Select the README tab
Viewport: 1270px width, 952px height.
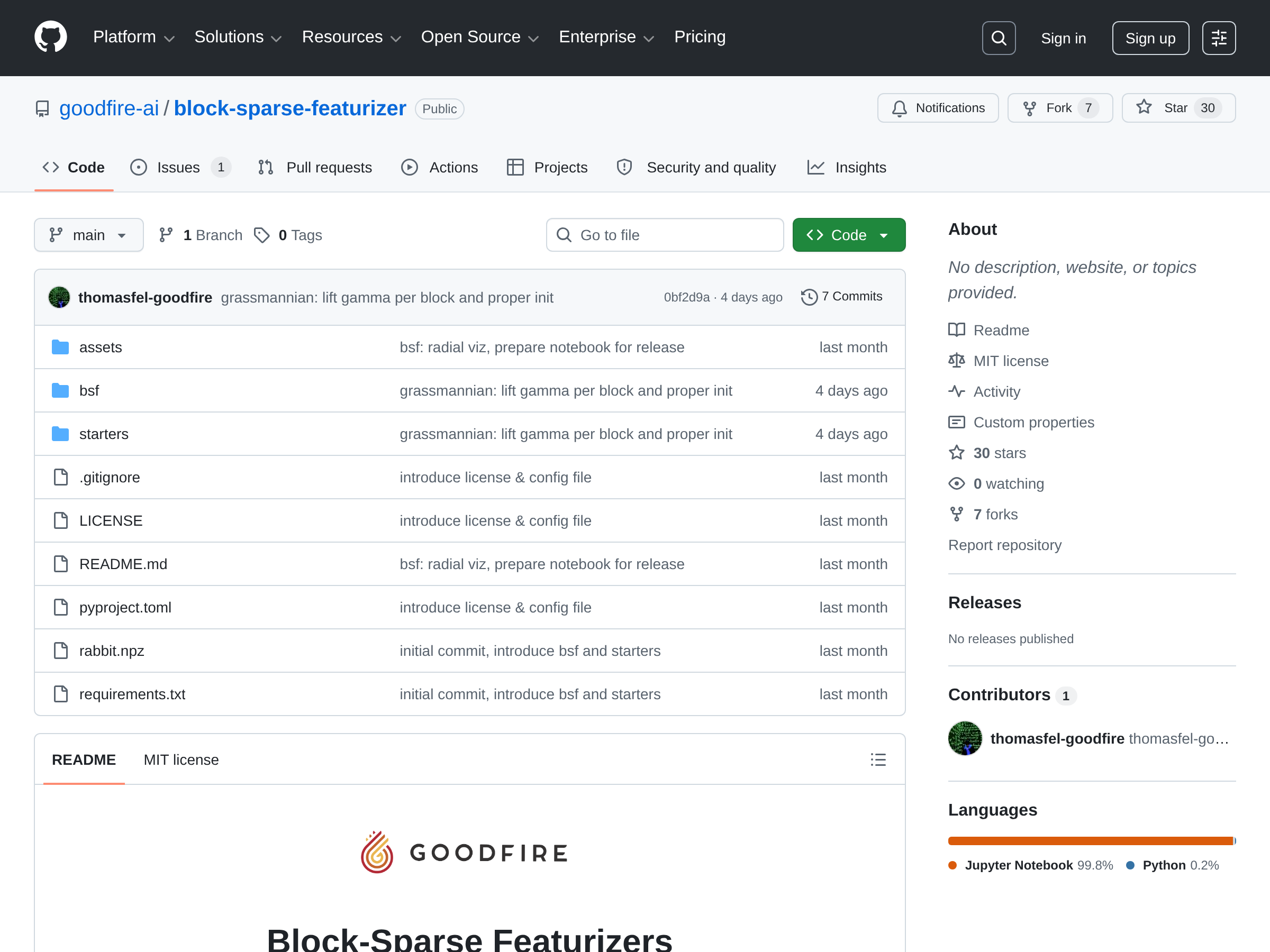tap(84, 760)
